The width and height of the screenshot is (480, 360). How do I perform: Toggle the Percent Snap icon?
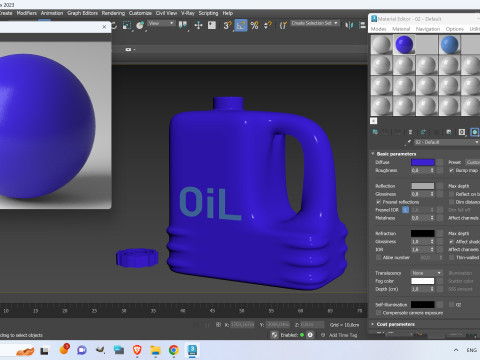pos(254,25)
